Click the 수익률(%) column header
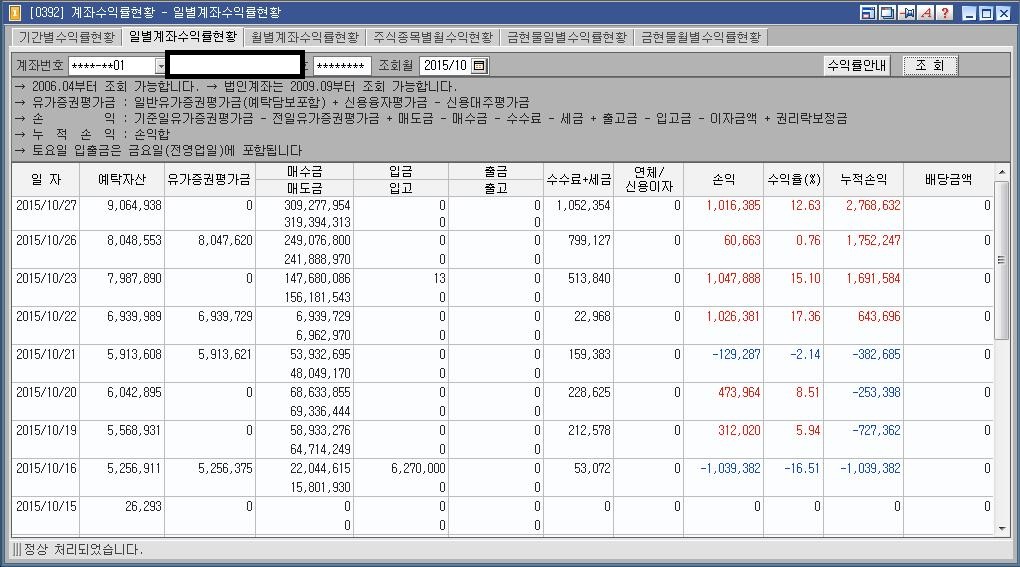Image resolution: width=1020 pixels, height=567 pixels. click(794, 179)
